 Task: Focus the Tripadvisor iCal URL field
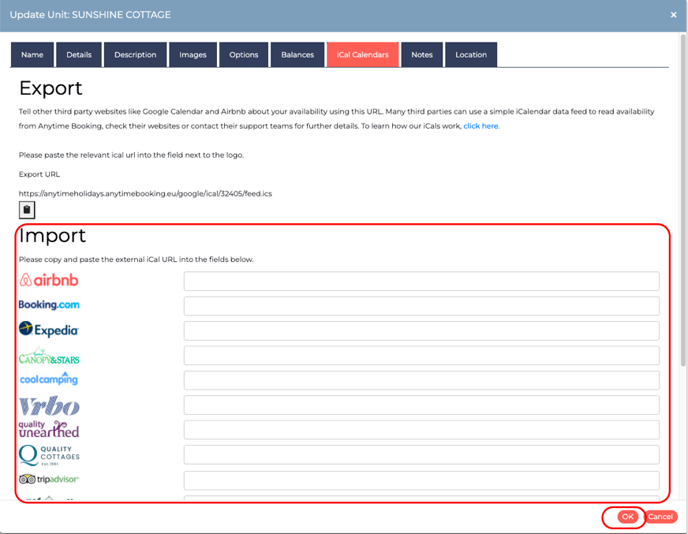421,480
